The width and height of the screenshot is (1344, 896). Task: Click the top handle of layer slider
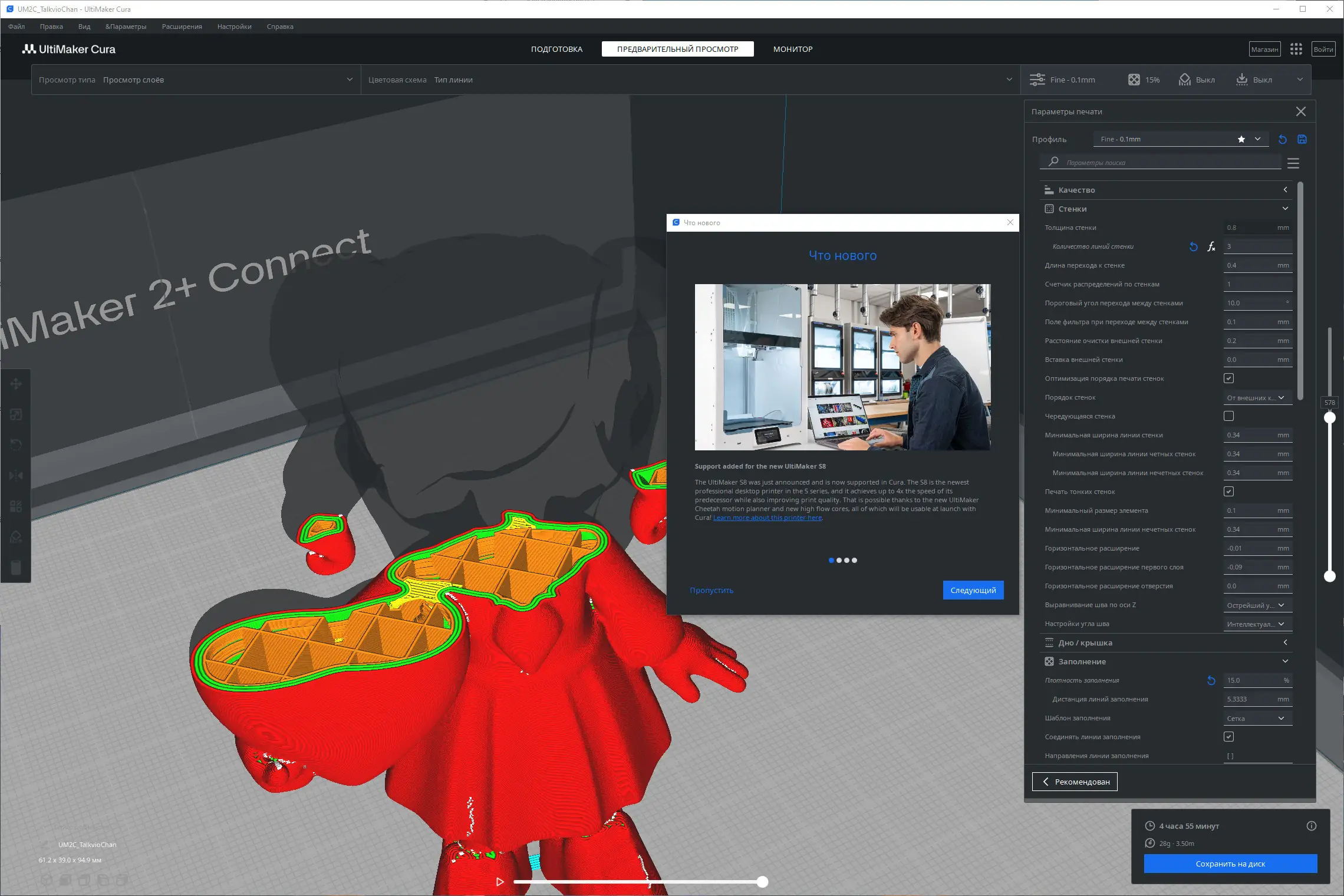pyautogui.click(x=1330, y=417)
